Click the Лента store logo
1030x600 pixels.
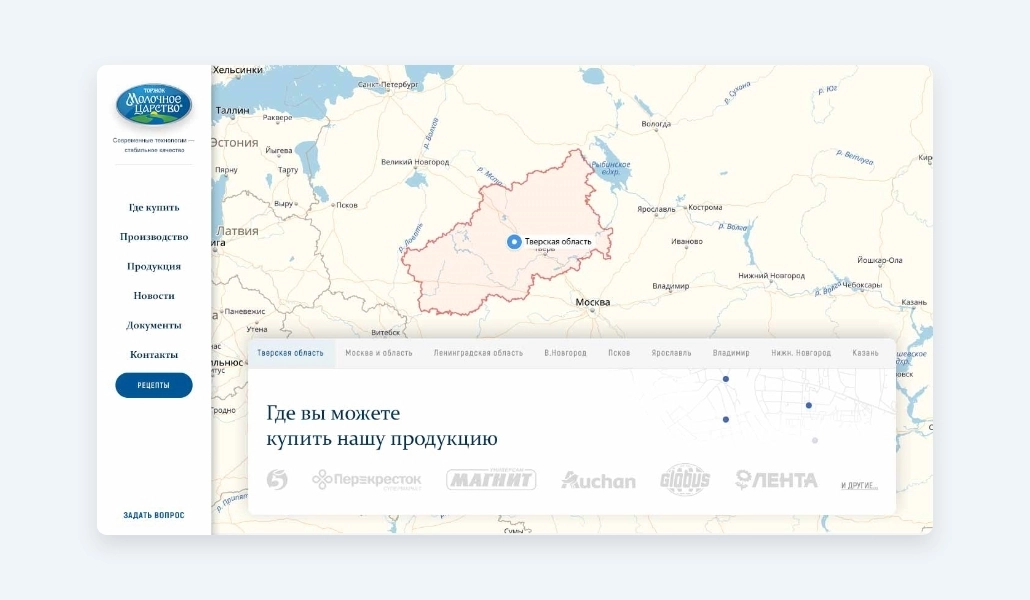tap(776, 480)
